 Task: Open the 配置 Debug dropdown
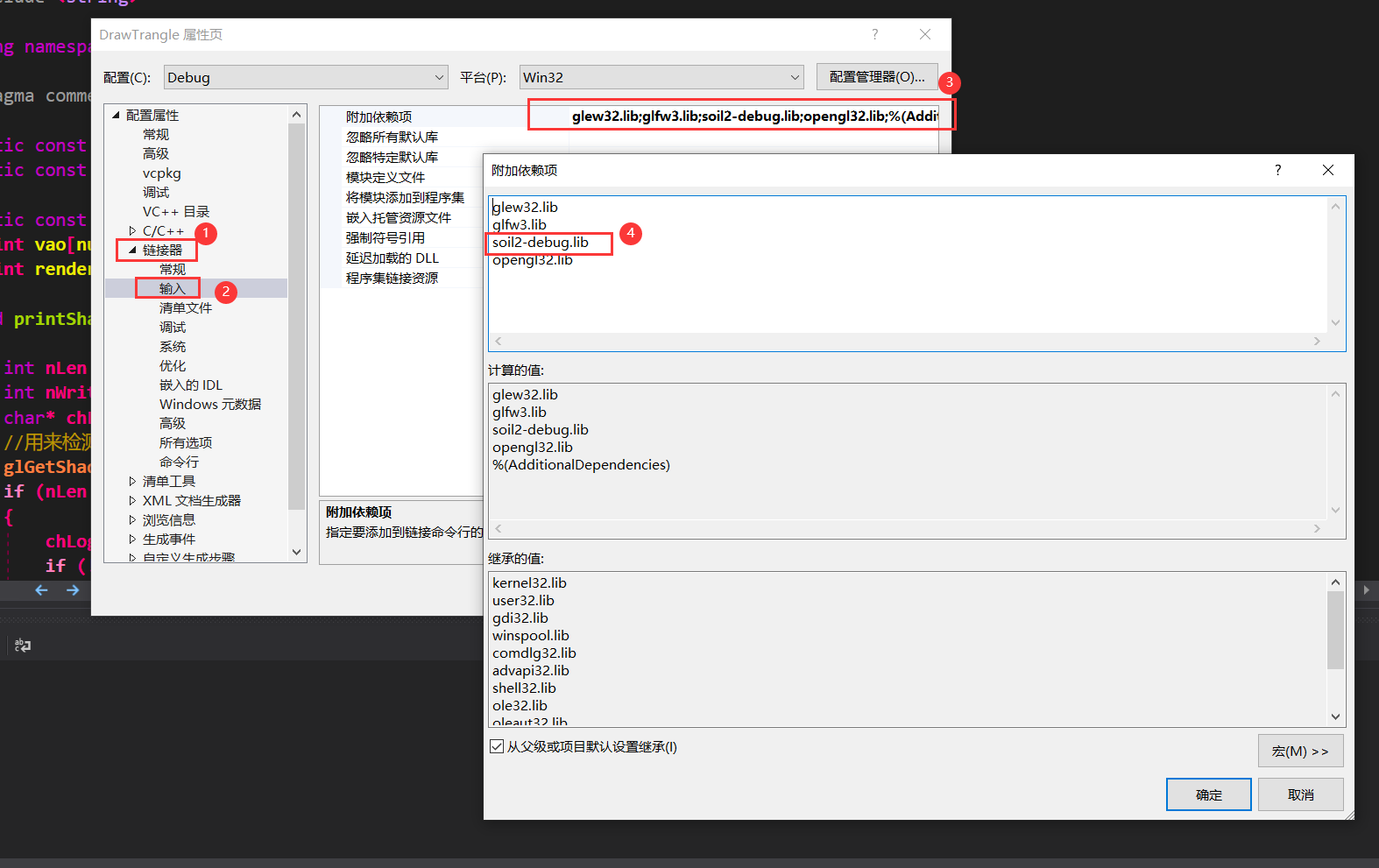[x=306, y=77]
